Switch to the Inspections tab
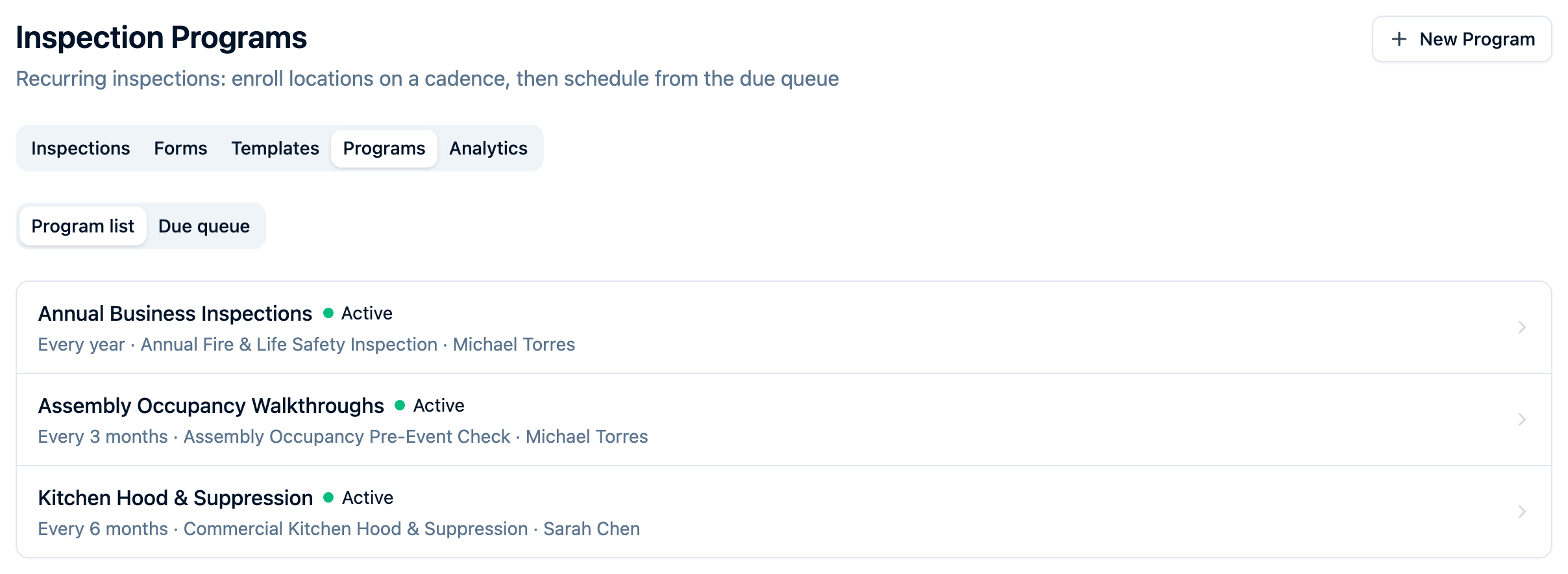Viewport: 1568px width, 574px height. (80, 148)
